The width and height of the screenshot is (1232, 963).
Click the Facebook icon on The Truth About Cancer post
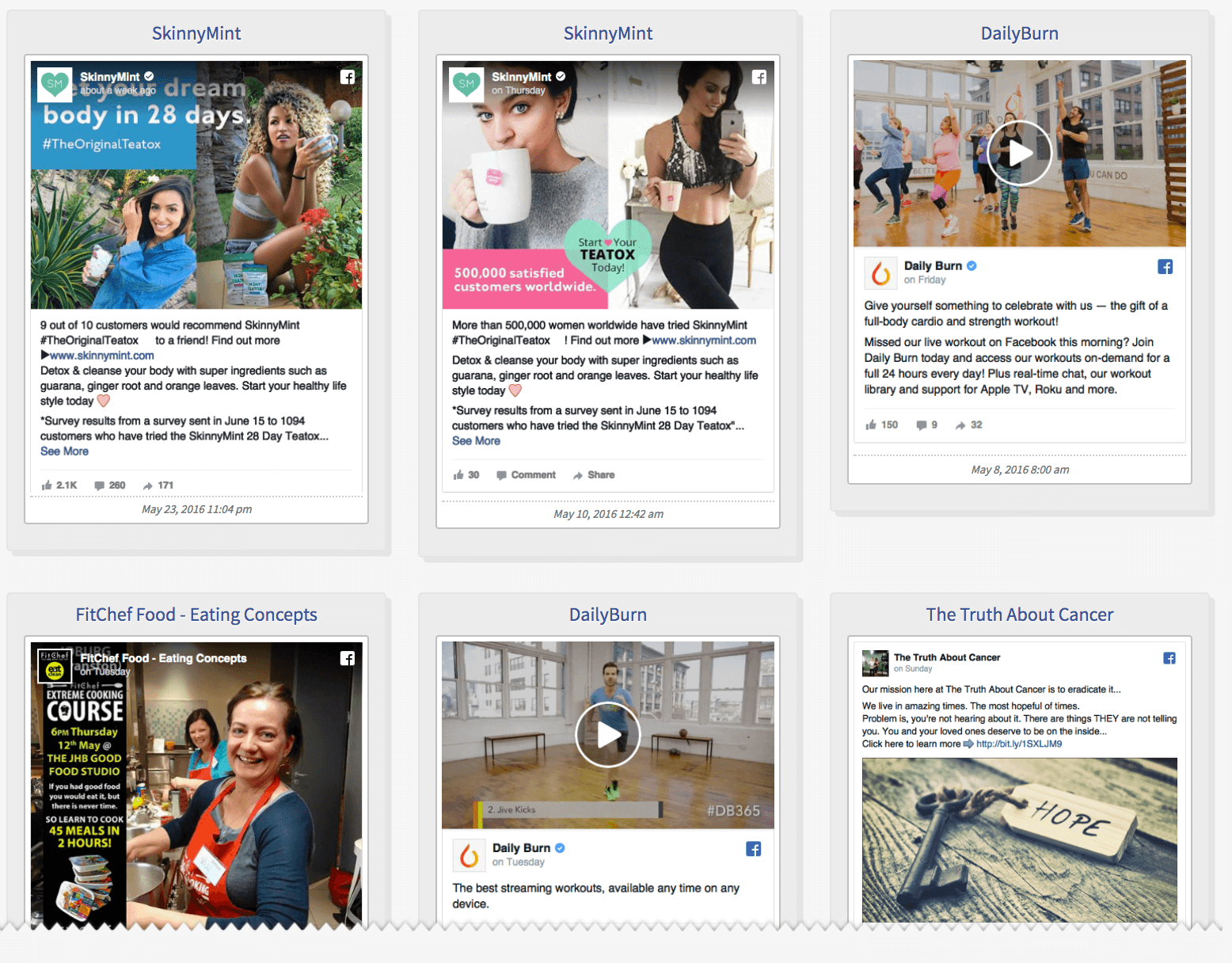coord(1169,657)
